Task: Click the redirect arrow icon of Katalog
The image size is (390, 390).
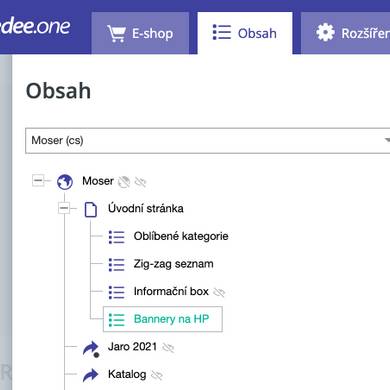Action: coord(91,375)
